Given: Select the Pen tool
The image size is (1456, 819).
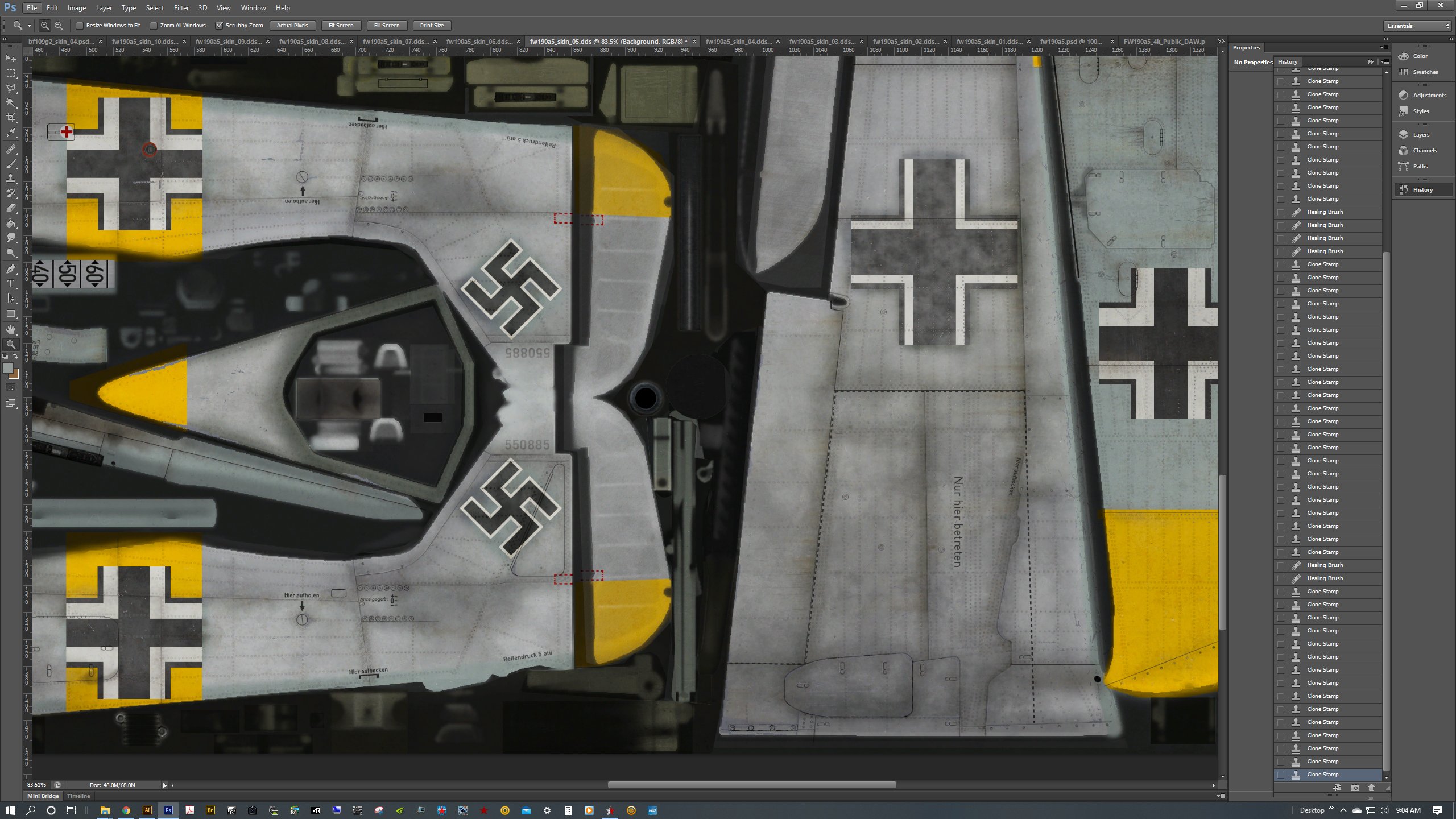Looking at the screenshot, I should click(x=11, y=269).
